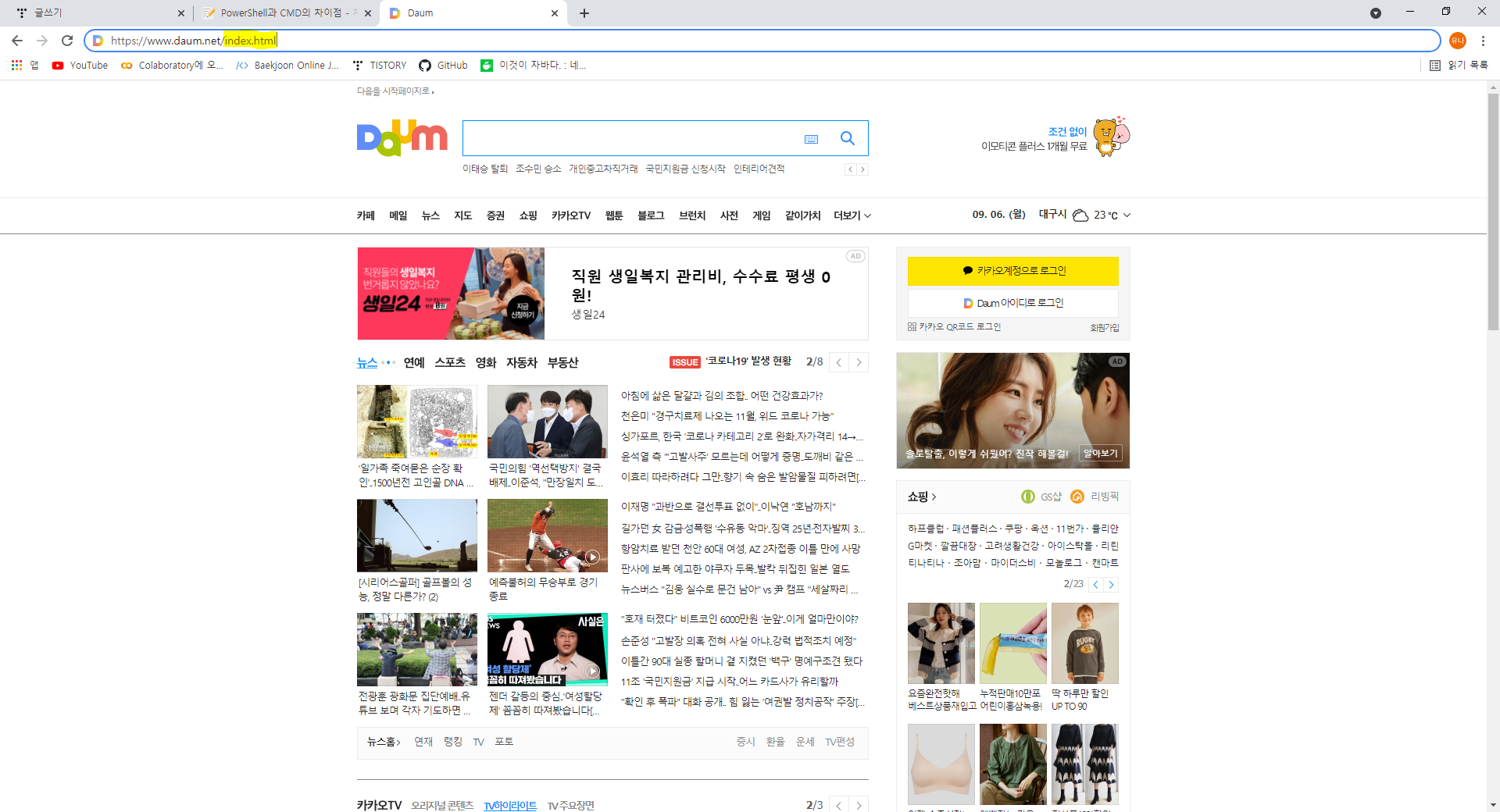Image resolution: width=1500 pixels, height=812 pixels.
Task: Click the page vertical scrollbar thumb
Action: pos(1493,211)
